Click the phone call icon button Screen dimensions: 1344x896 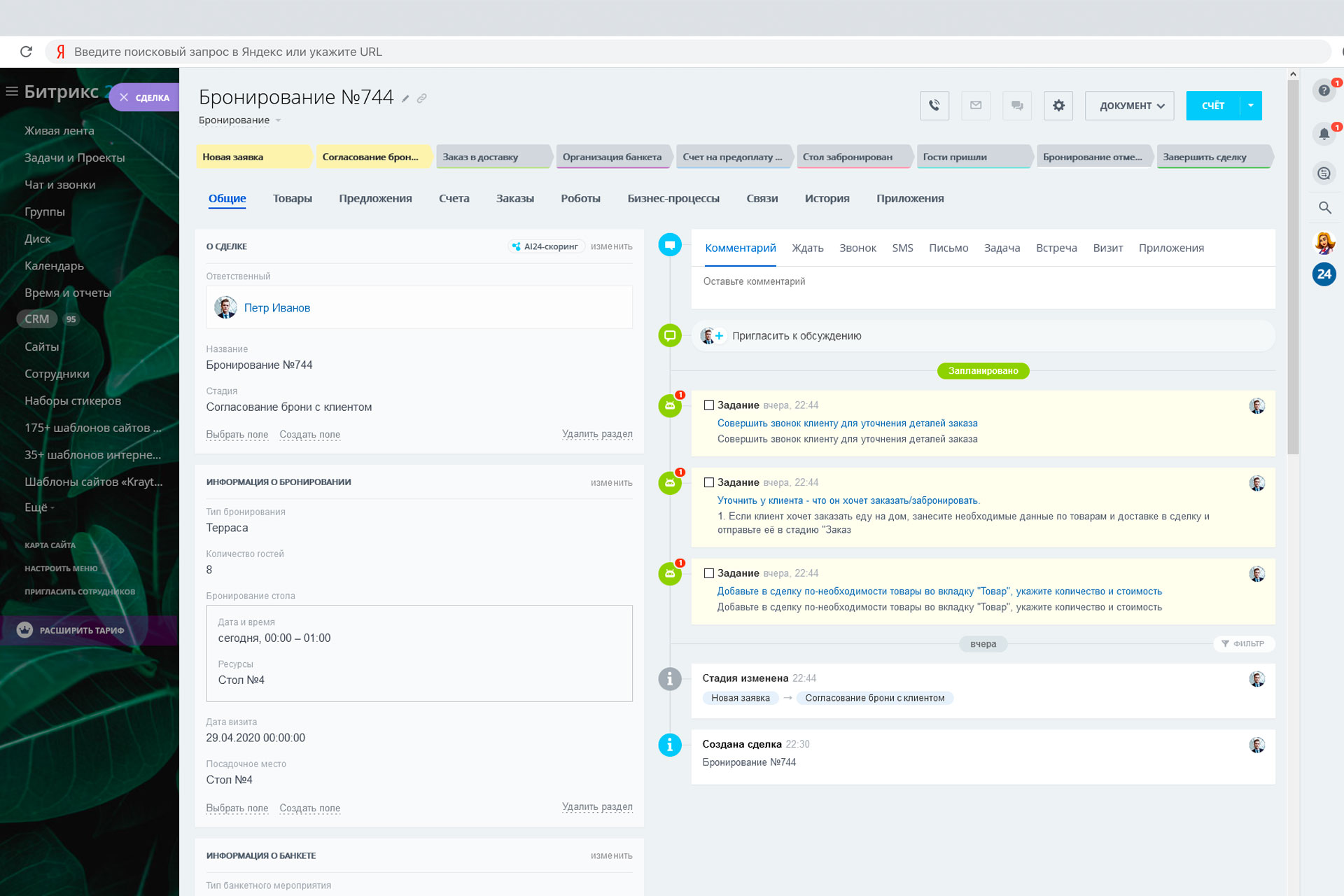[x=934, y=106]
